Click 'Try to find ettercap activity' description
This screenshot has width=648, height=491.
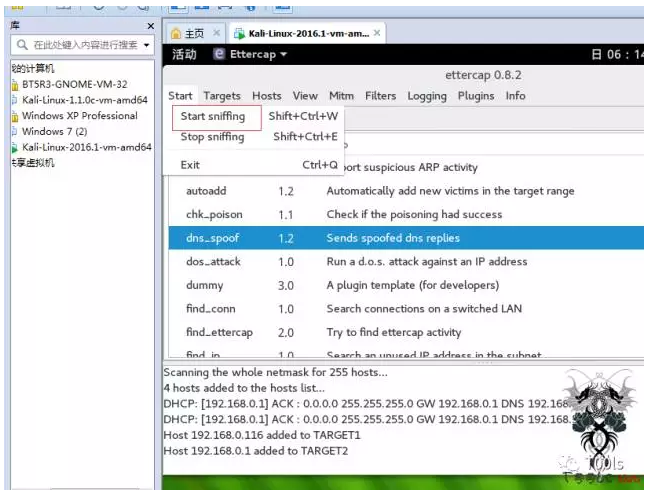(393, 332)
